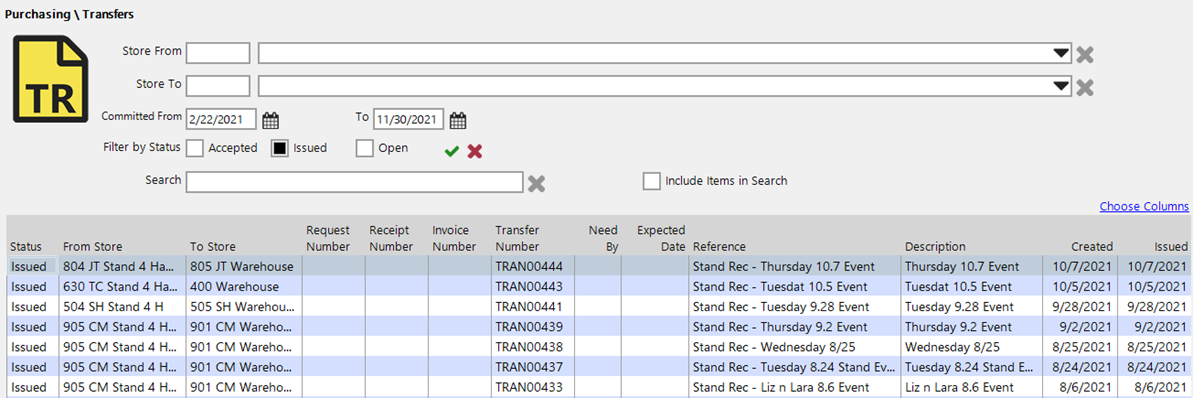Click the 505 SH Warehou... cell
Image resolution: width=1193 pixels, height=398 pixels.
click(x=243, y=307)
